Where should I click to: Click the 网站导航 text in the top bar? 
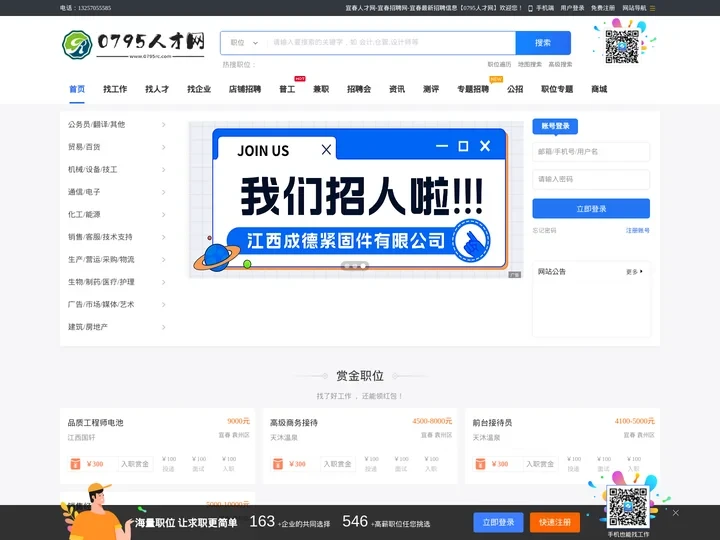634,8
